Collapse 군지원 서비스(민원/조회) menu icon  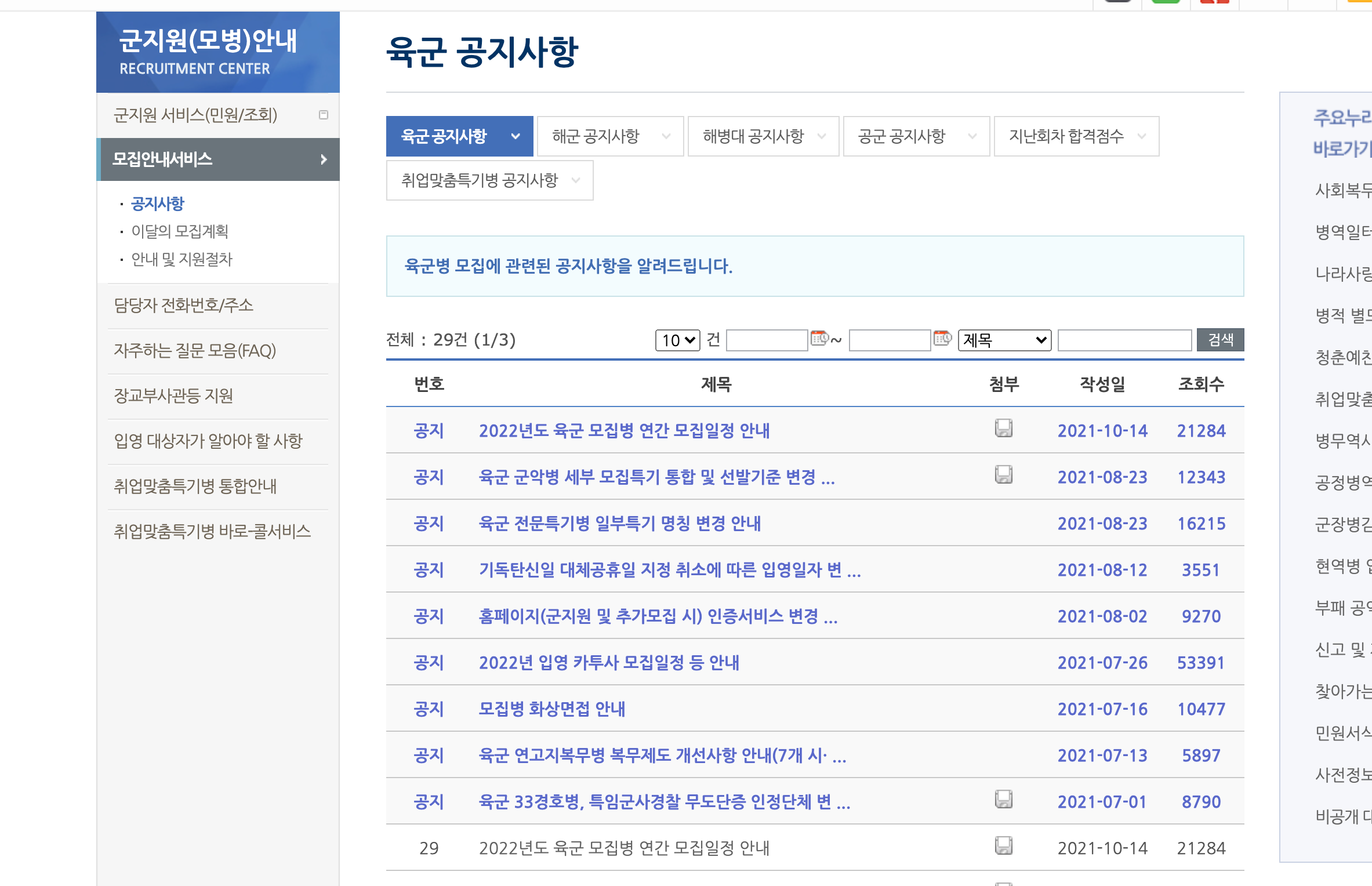[x=324, y=115]
